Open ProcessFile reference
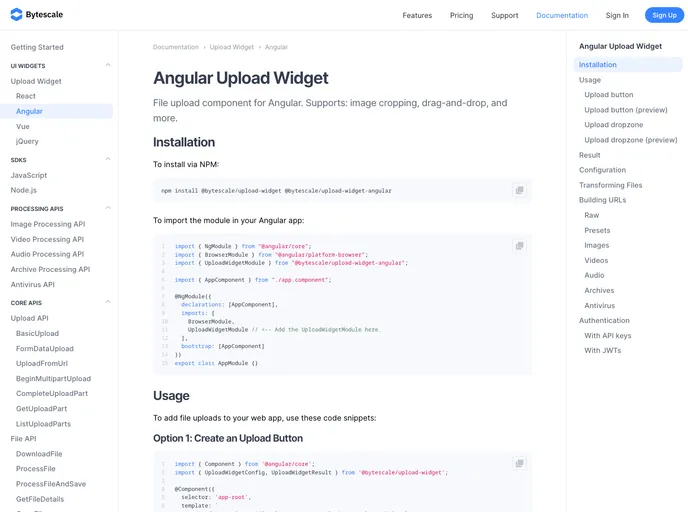 pos(36,469)
